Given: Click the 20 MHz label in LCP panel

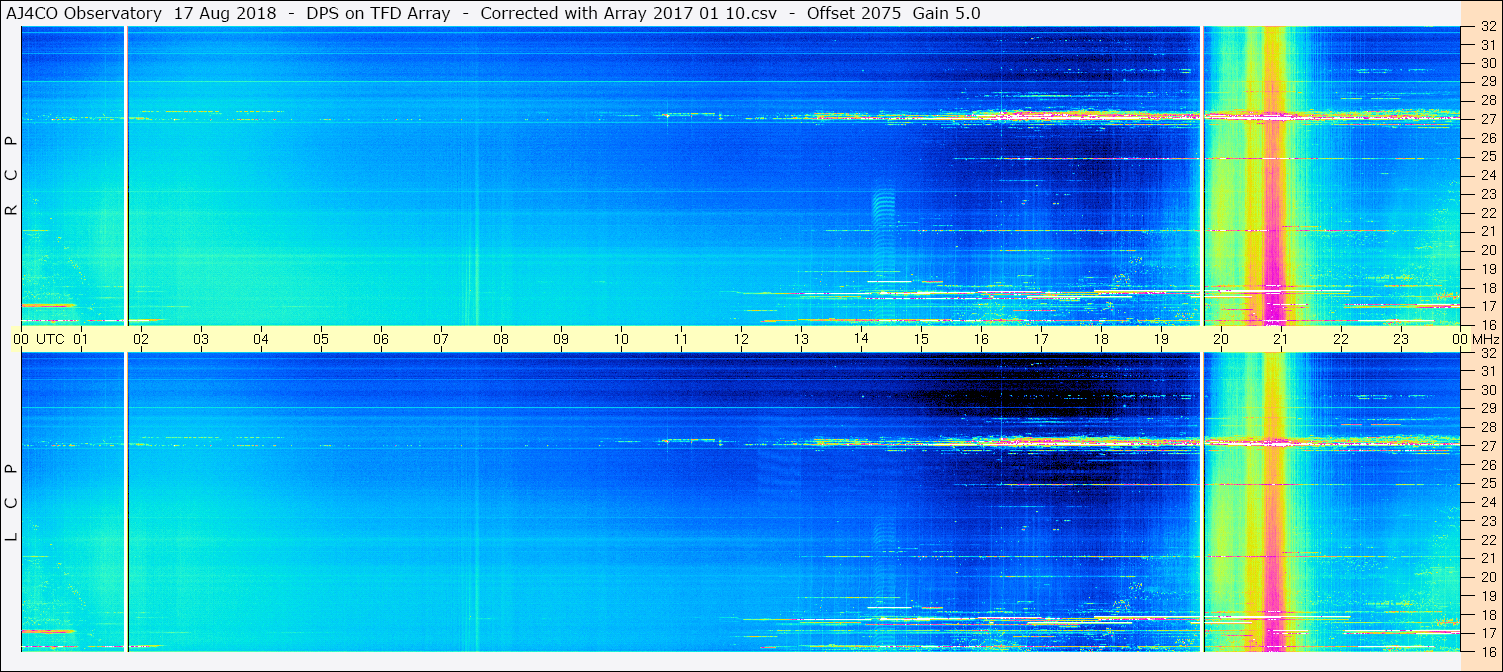Looking at the screenshot, I should tap(1488, 576).
